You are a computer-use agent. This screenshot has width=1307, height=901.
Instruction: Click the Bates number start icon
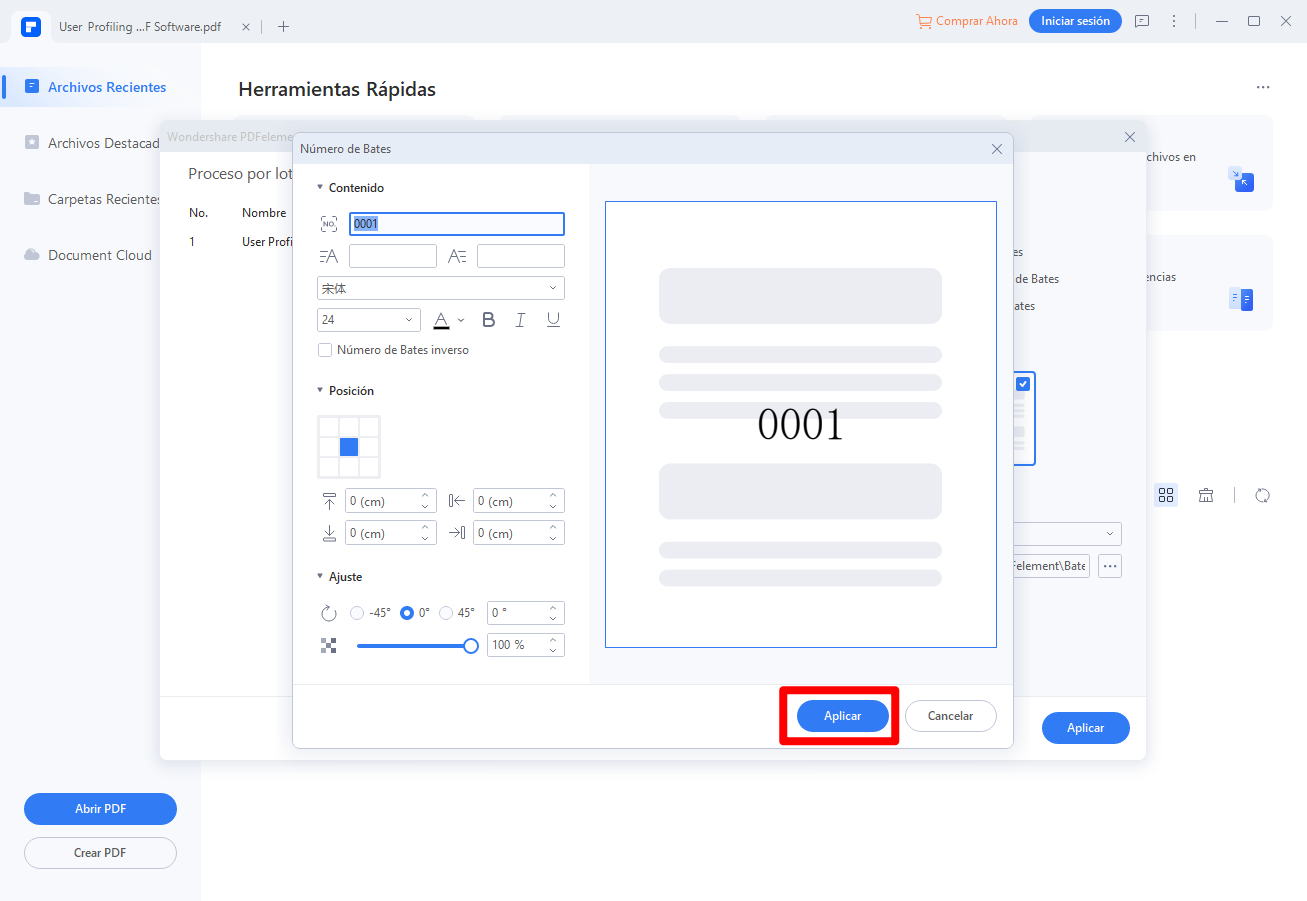329,224
